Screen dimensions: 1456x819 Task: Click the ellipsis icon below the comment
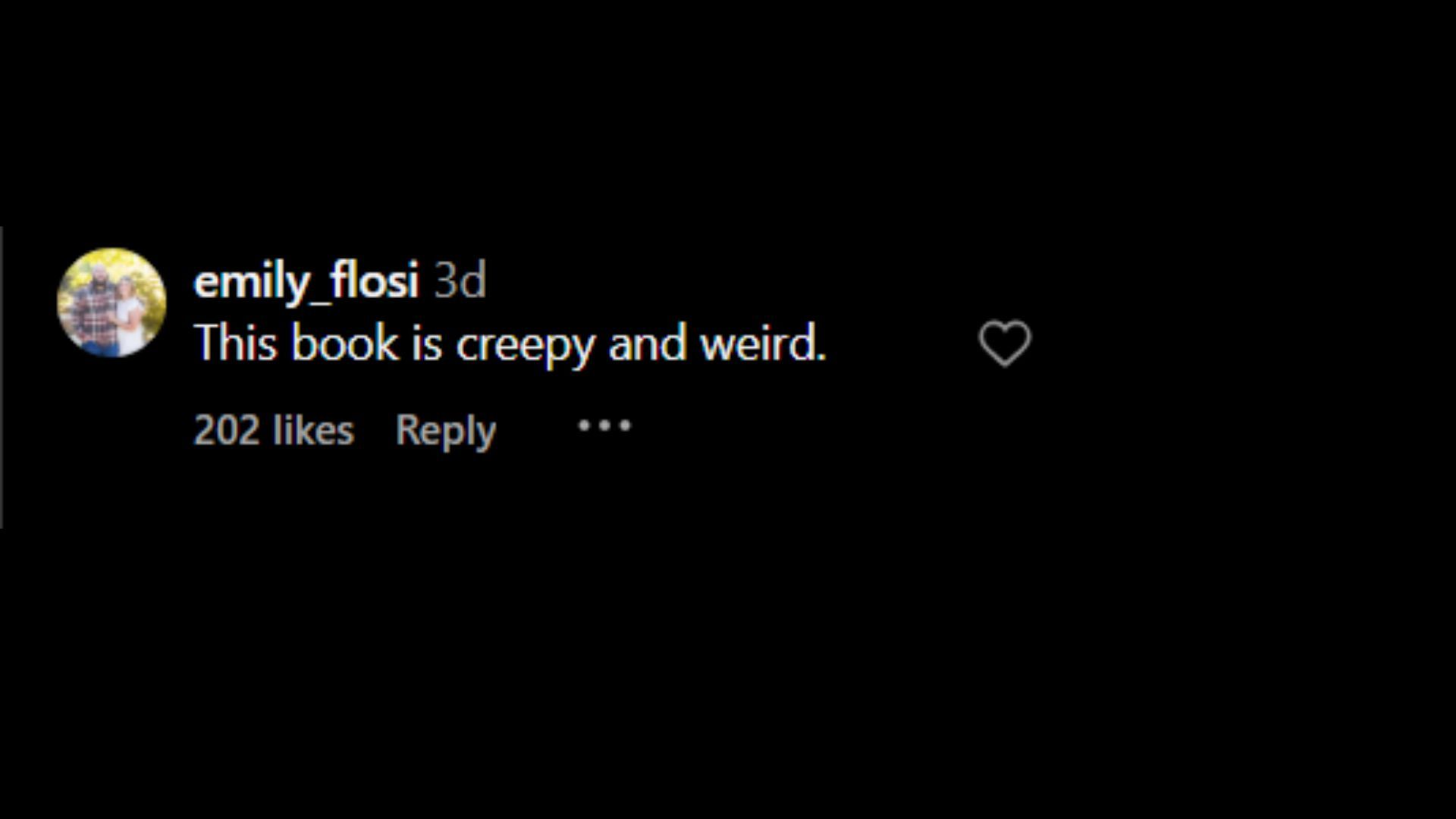[604, 425]
